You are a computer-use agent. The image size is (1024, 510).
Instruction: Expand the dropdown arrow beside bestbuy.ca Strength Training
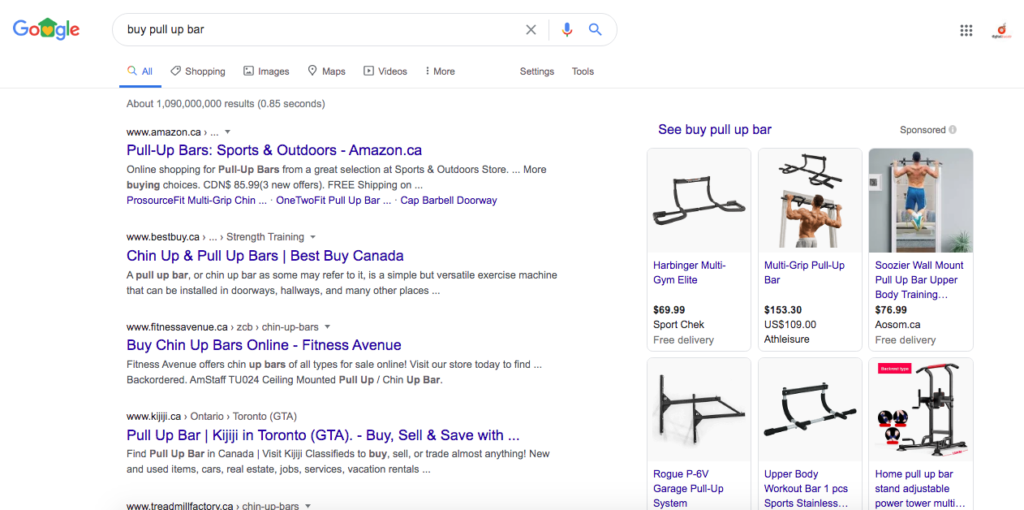pyautogui.click(x=313, y=236)
